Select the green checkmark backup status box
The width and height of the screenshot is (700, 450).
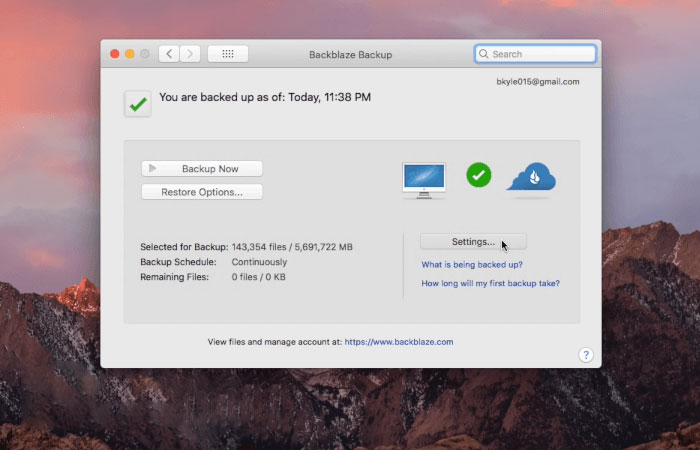(x=138, y=104)
